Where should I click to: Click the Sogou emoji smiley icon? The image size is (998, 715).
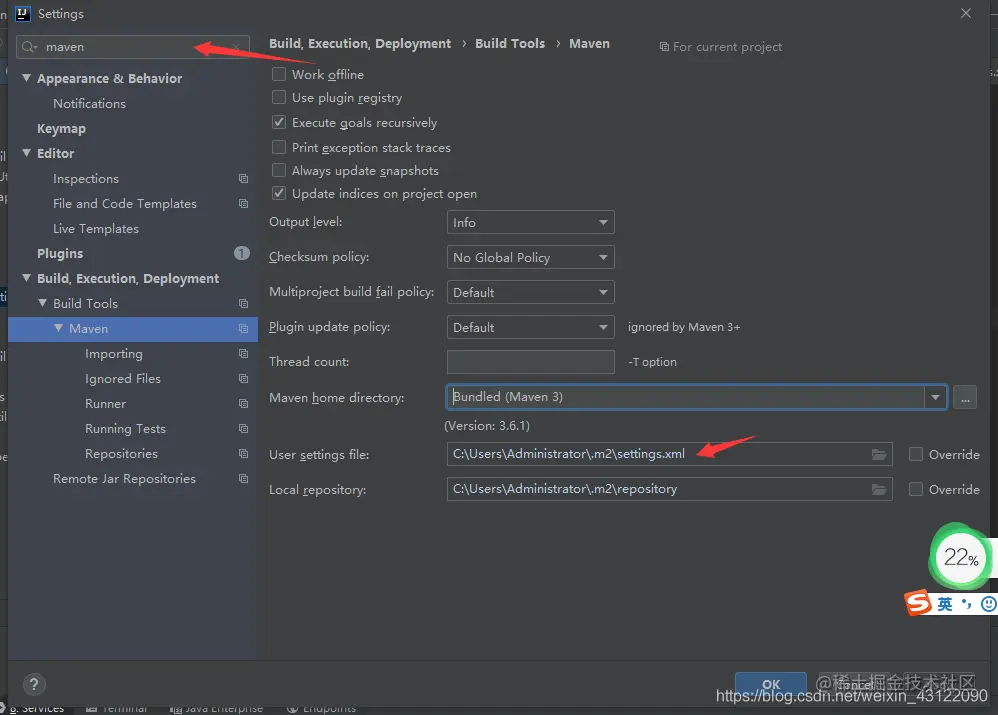click(x=988, y=604)
